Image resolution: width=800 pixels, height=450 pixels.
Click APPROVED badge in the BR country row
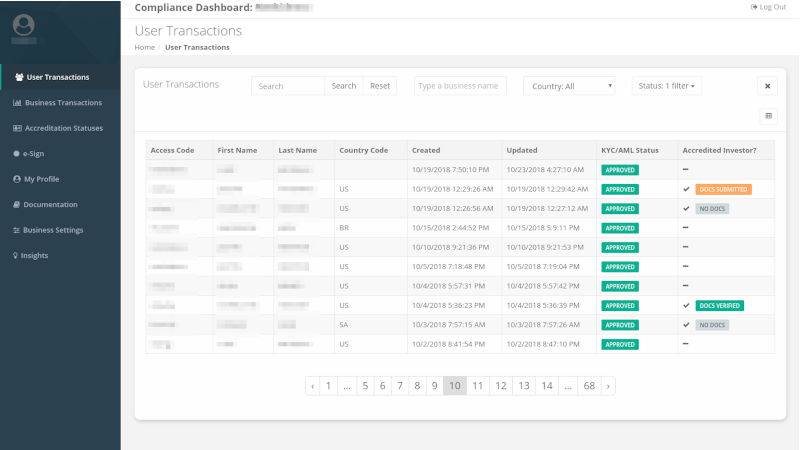tap(620, 228)
